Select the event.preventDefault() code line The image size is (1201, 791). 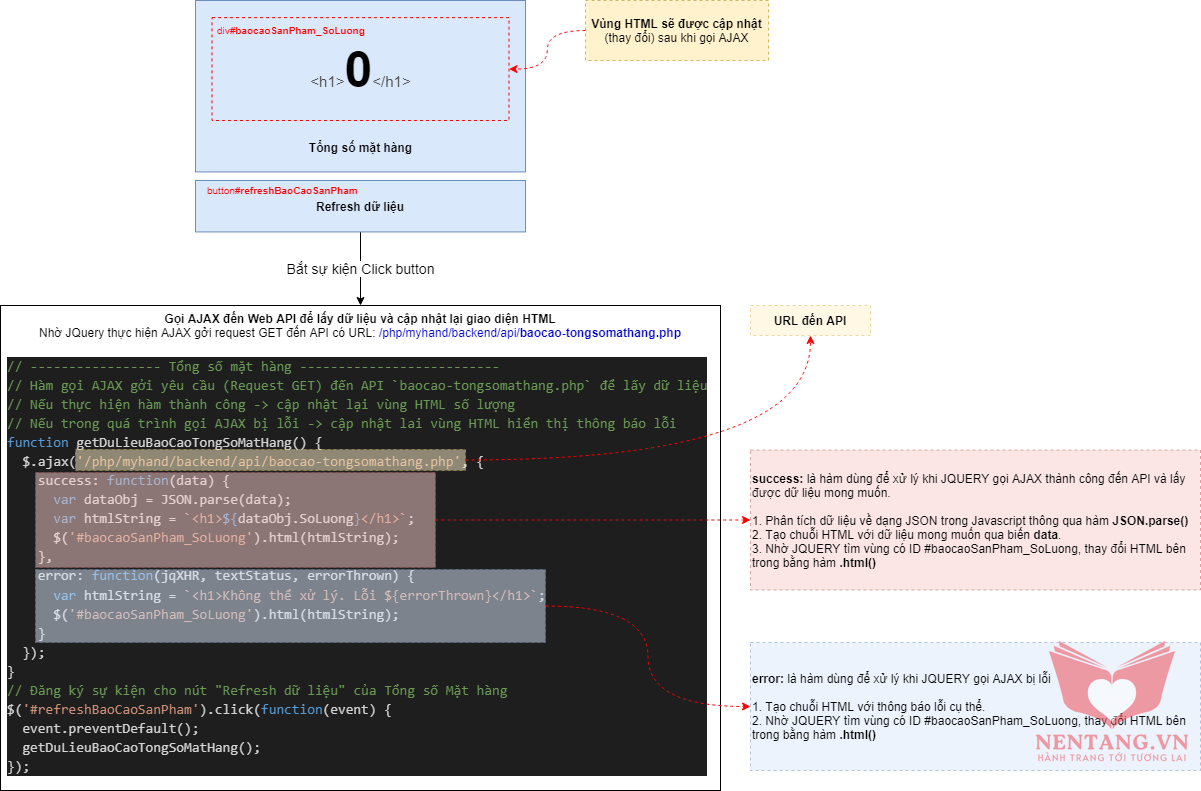111,729
